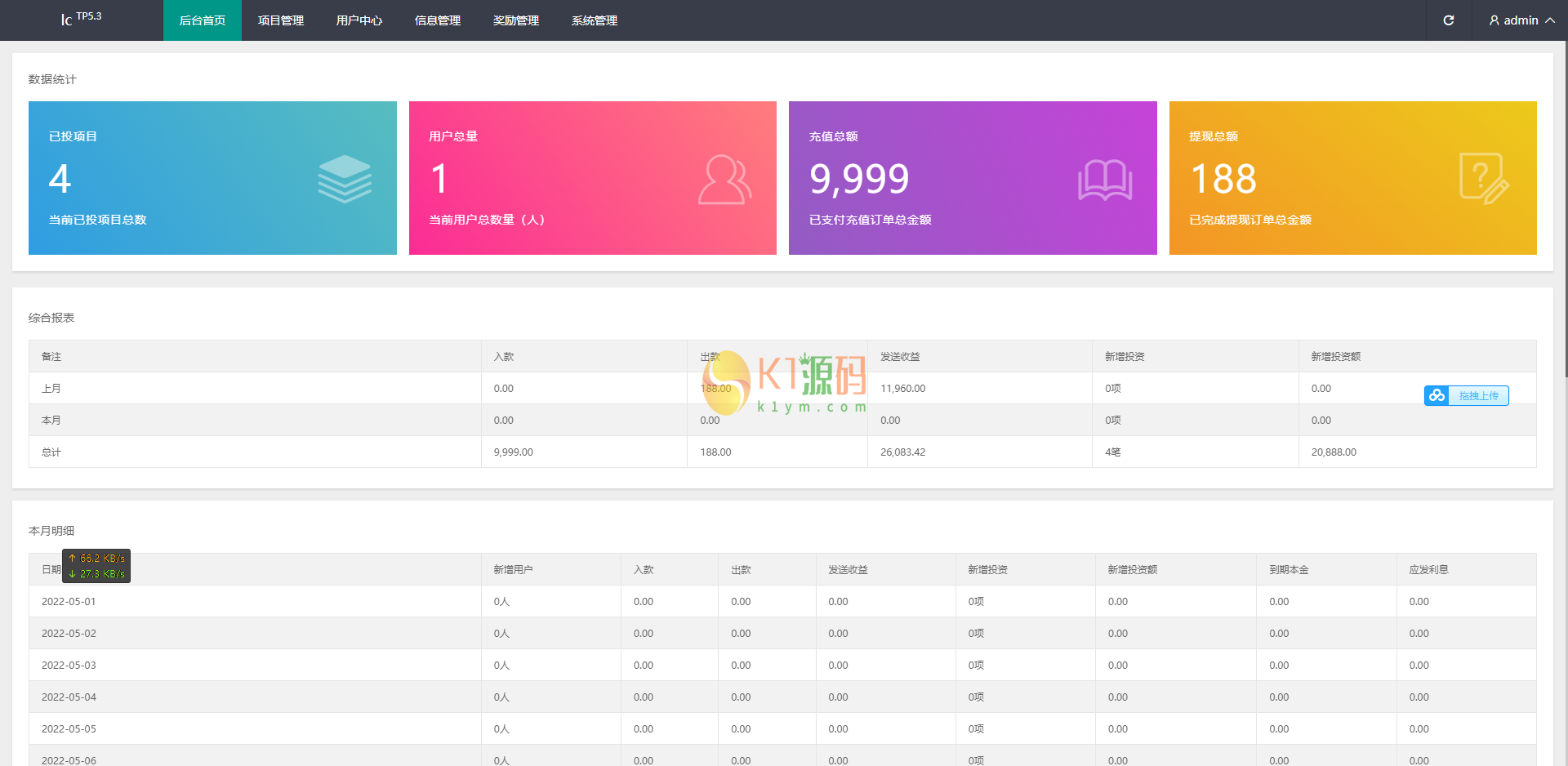Click the admin user profile icon
The height and width of the screenshot is (766, 1568).
click(1494, 20)
